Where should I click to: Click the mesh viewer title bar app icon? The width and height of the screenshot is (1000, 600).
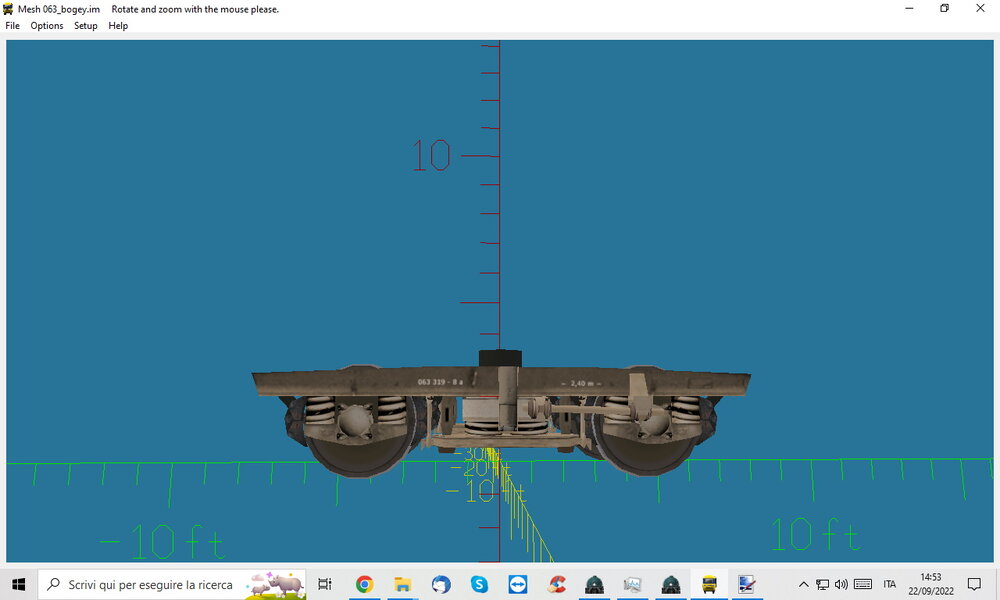pyautogui.click(x=8, y=9)
